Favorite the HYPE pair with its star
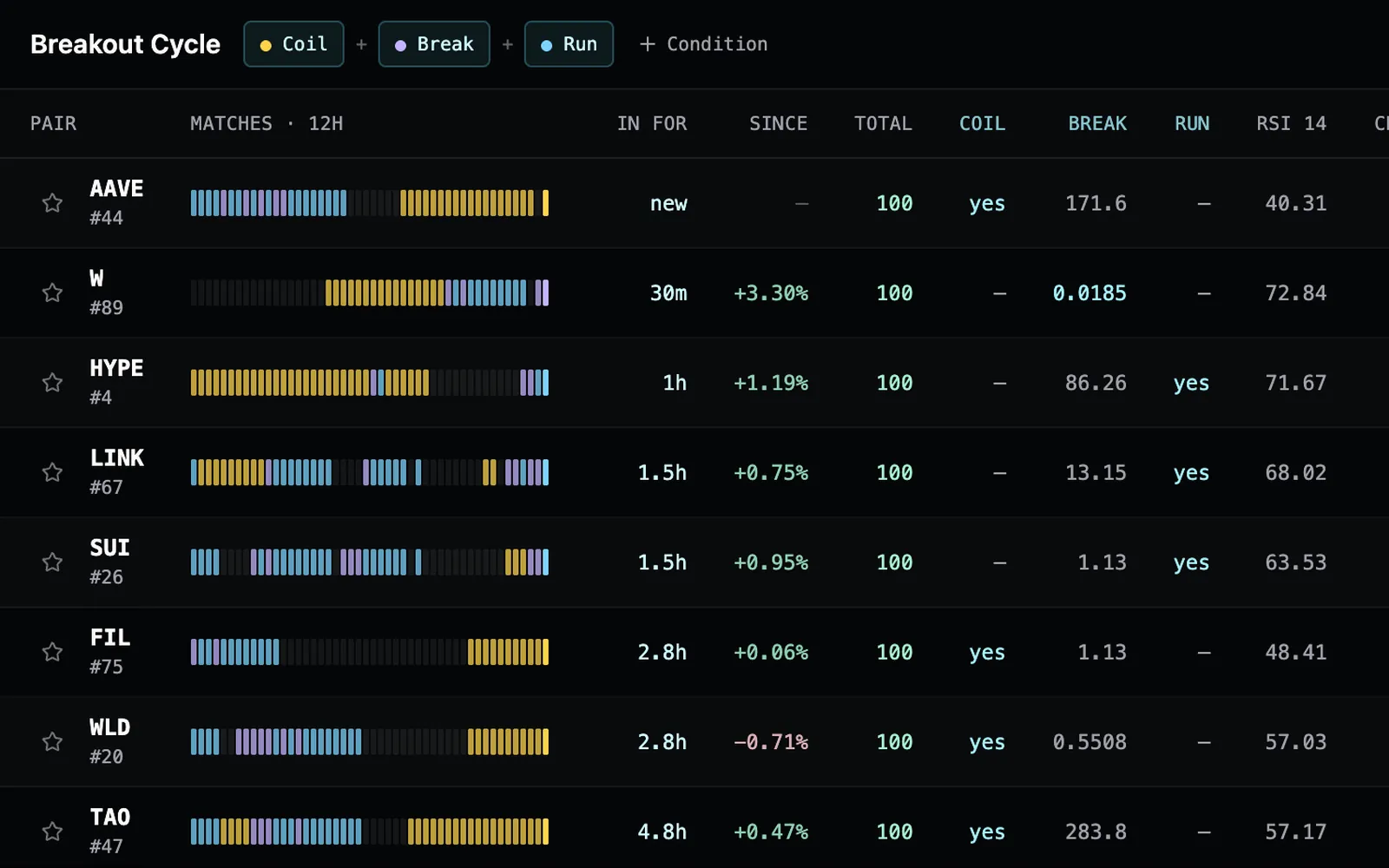The image size is (1389, 868). (x=52, y=383)
